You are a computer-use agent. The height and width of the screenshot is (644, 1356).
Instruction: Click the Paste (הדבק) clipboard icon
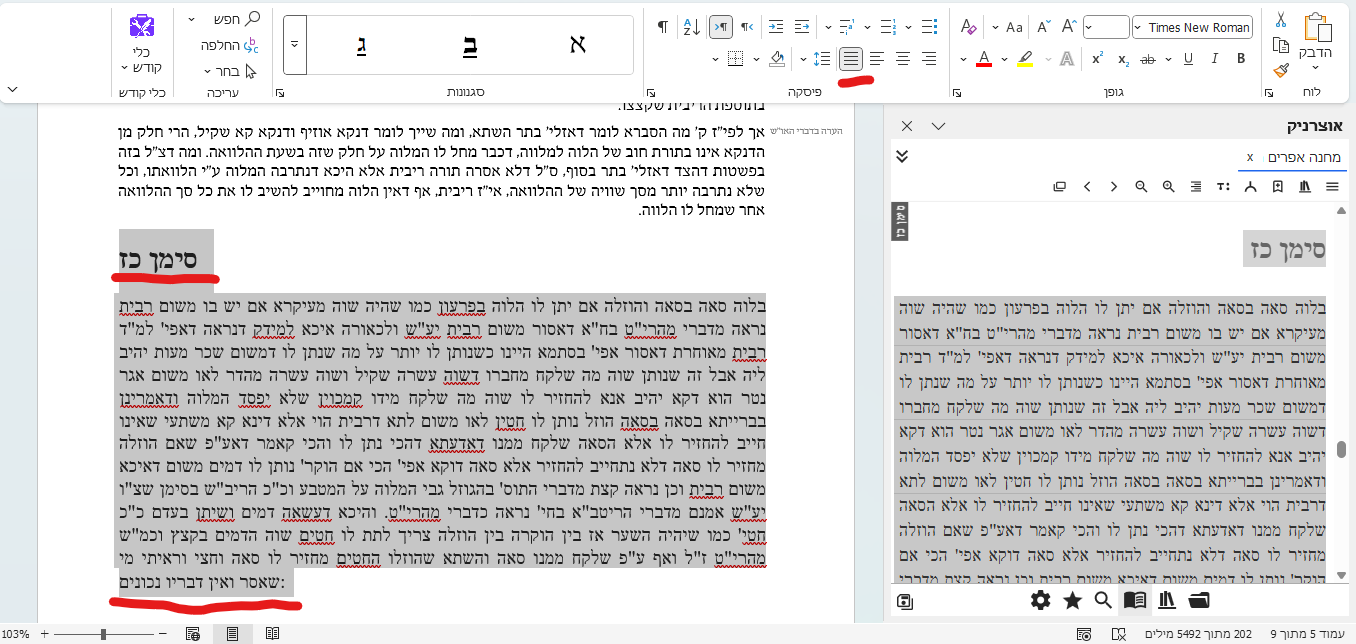1319,27
